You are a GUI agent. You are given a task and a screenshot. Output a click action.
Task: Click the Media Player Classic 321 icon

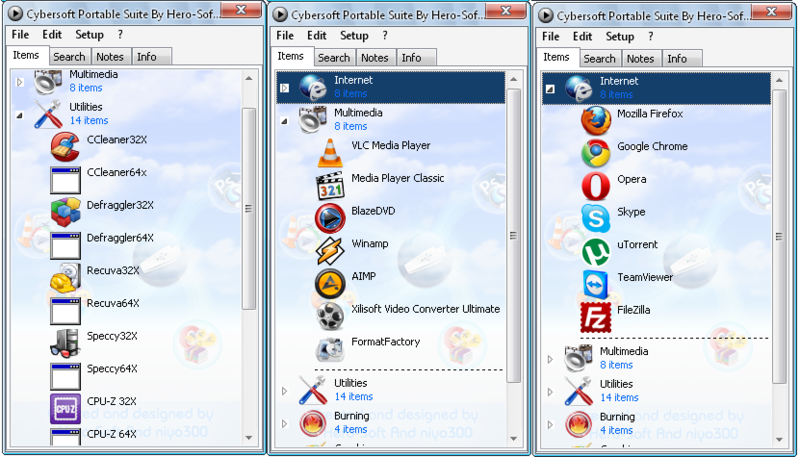click(330, 186)
